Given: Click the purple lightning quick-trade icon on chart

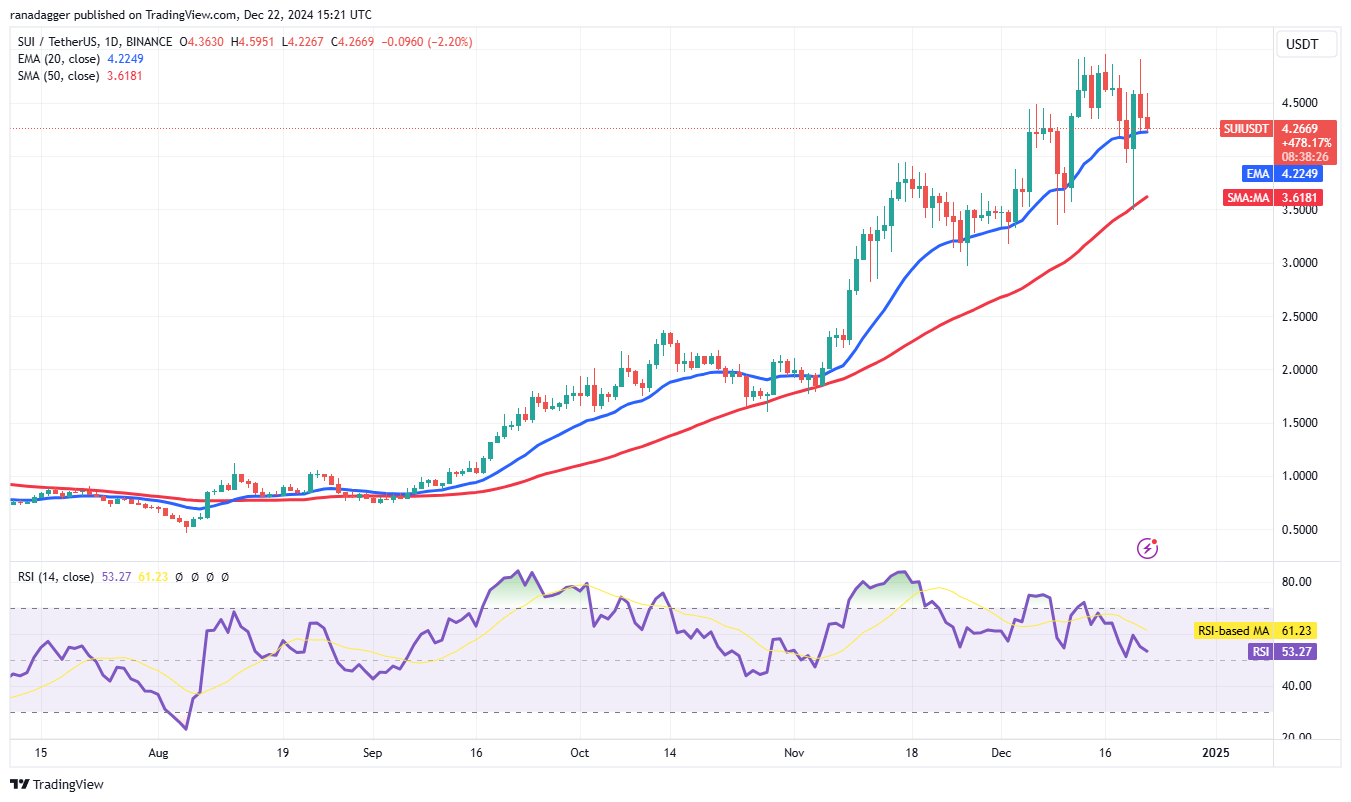Looking at the screenshot, I should pyautogui.click(x=1148, y=547).
